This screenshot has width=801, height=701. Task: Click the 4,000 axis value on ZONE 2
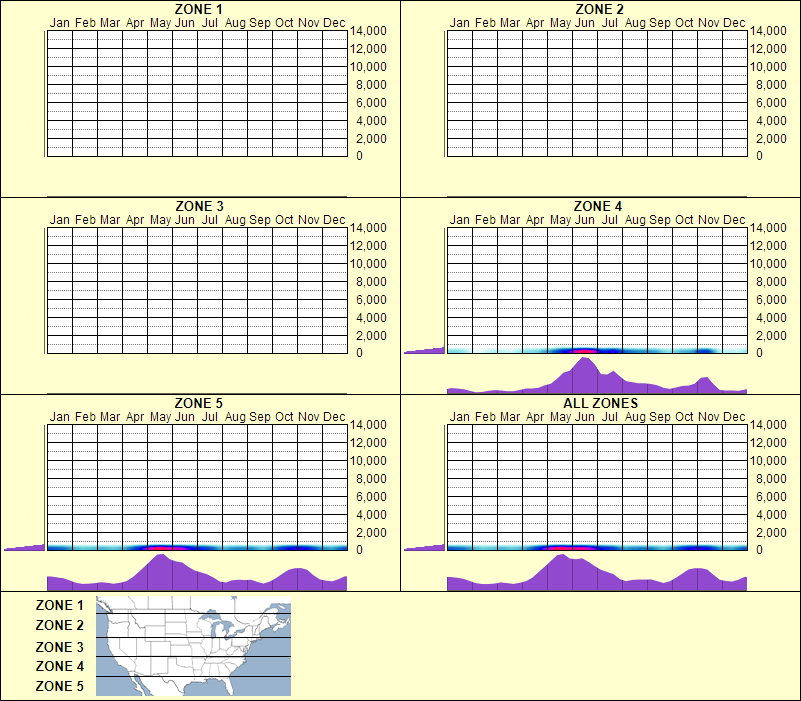[x=771, y=121]
